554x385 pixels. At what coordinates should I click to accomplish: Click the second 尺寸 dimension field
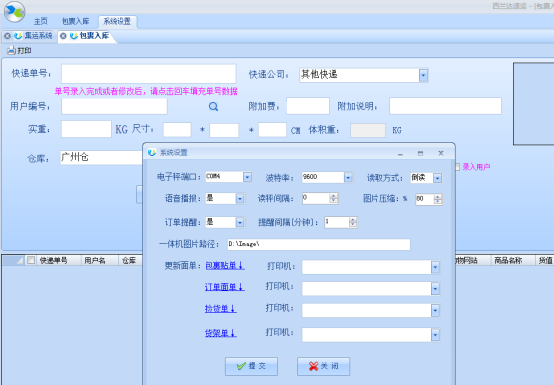click(x=224, y=130)
